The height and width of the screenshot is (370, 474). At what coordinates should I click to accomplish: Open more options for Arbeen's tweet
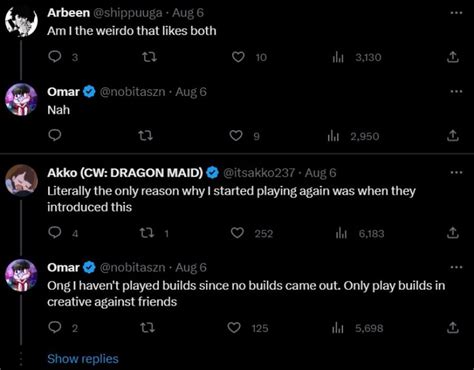456,13
